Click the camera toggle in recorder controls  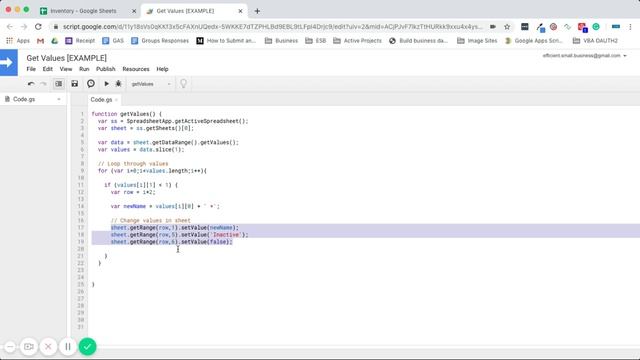pyautogui.click(x=29, y=347)
